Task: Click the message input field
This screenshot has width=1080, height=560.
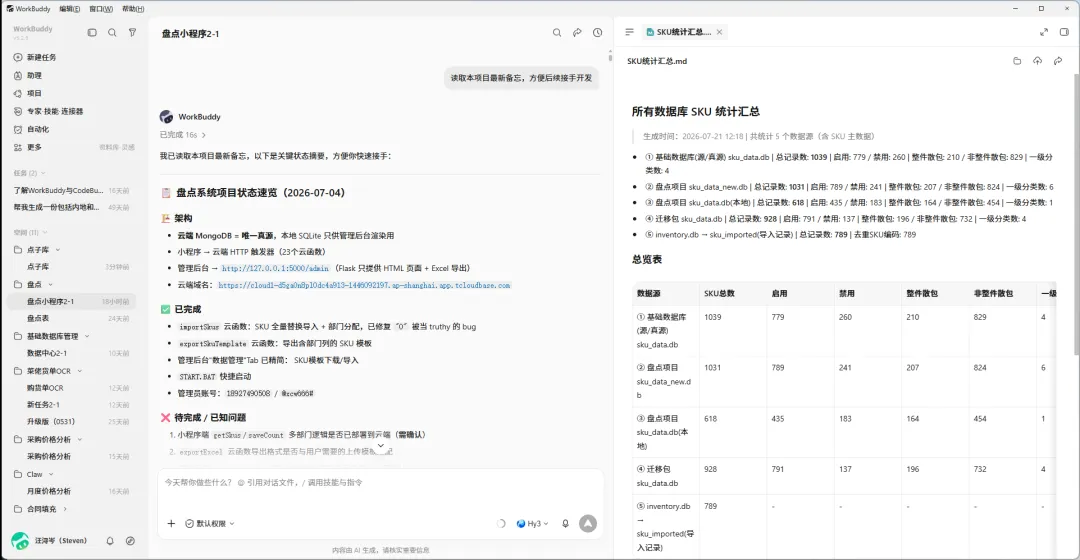Action: (x=381, y=483)
